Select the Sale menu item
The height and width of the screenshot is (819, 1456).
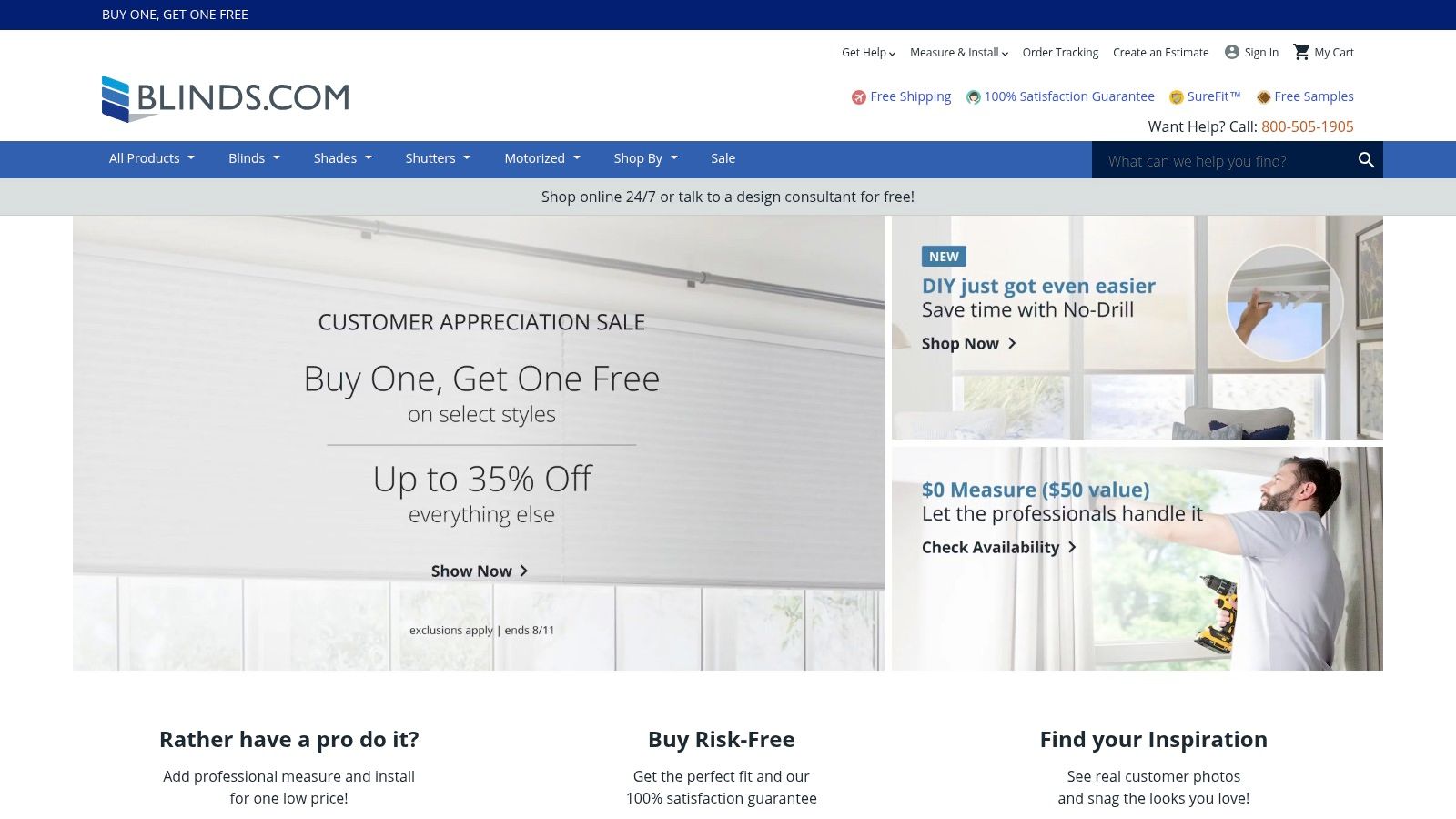(x=723, y=158)
